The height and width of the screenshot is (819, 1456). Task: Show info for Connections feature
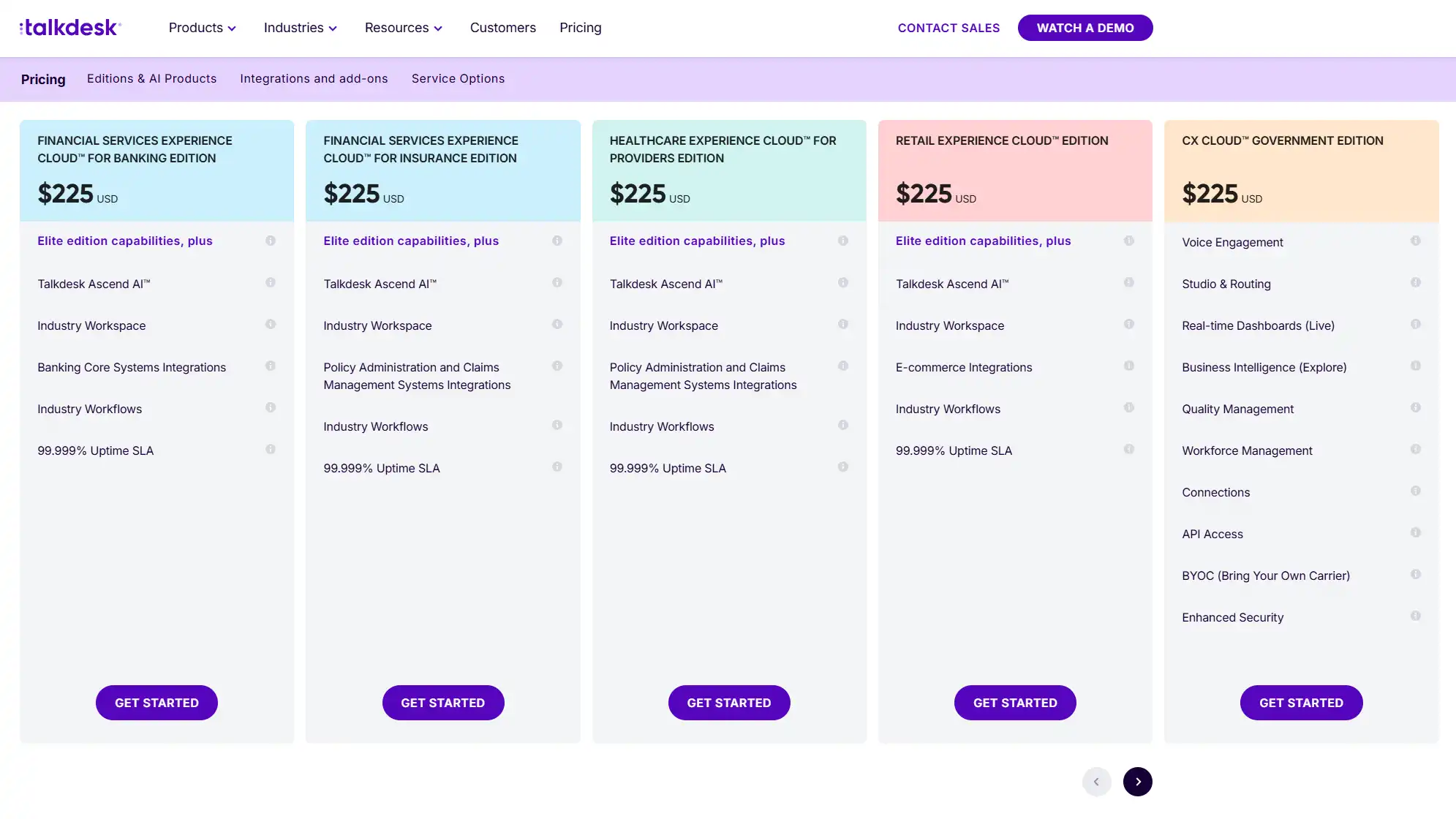click(1416, 491)
